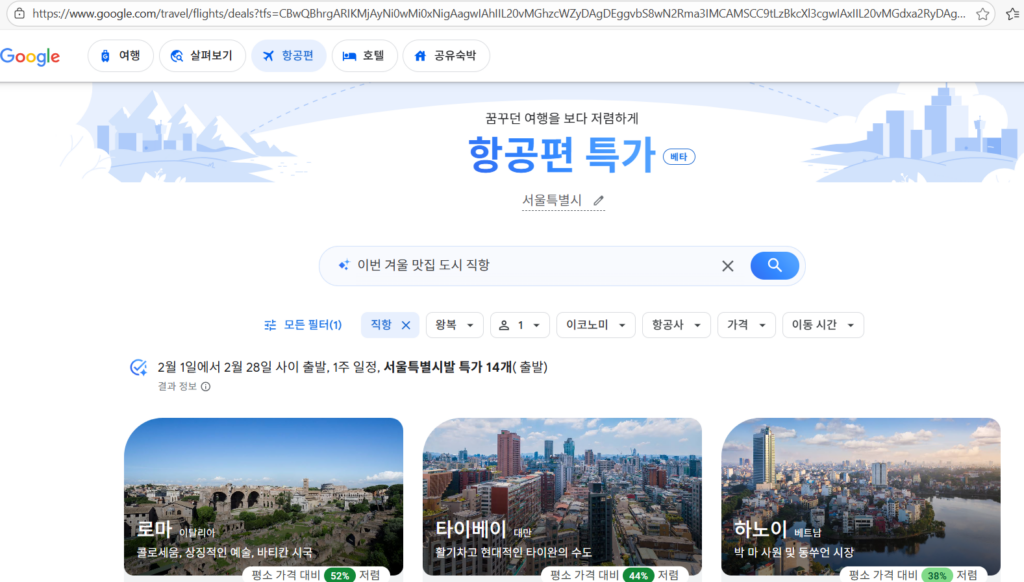Go to the 공유숙박 tab
This screenshot has height=582, width=1024.
pos(446,56)
